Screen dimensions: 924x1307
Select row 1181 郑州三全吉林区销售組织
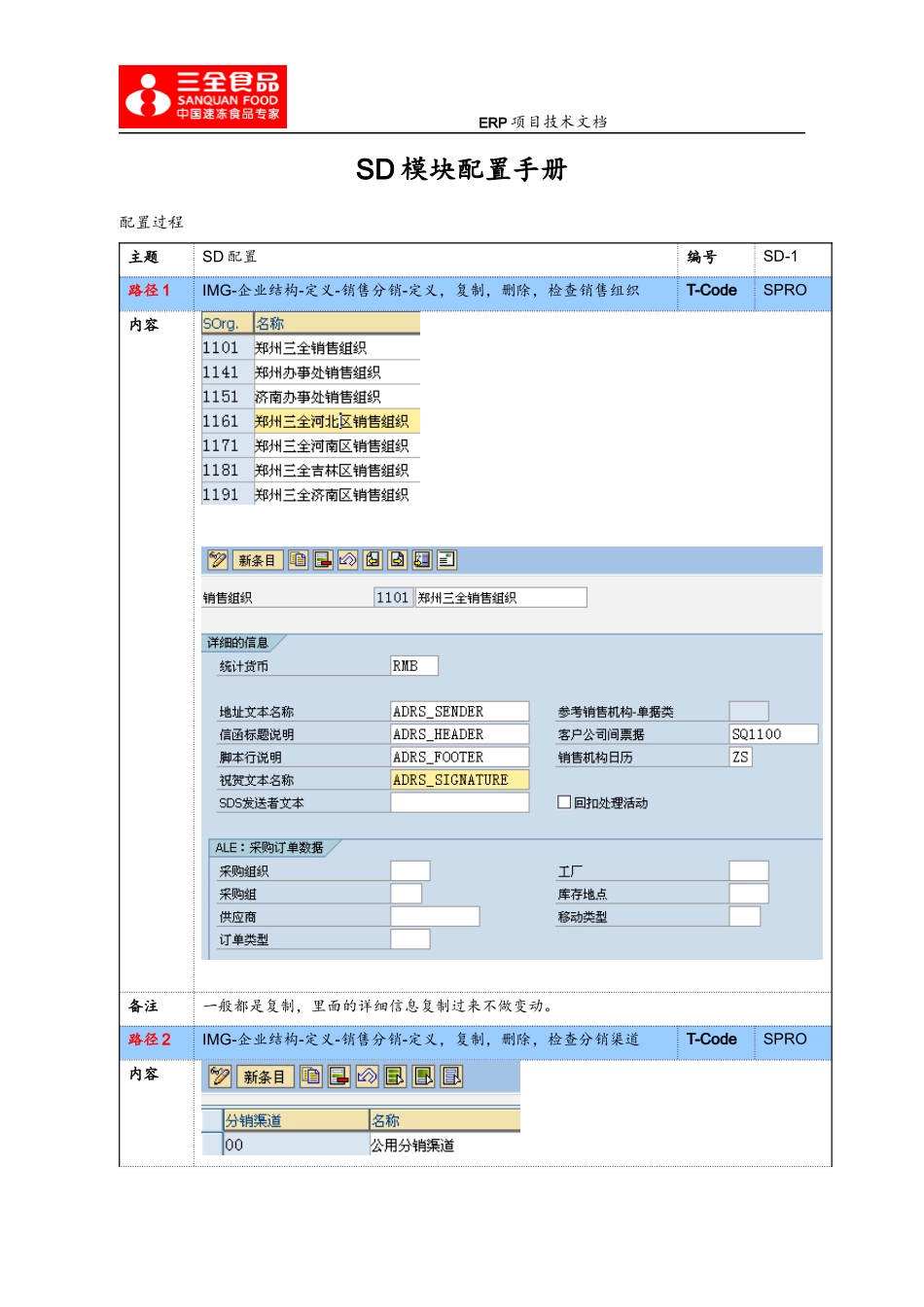tap(310, 470)
